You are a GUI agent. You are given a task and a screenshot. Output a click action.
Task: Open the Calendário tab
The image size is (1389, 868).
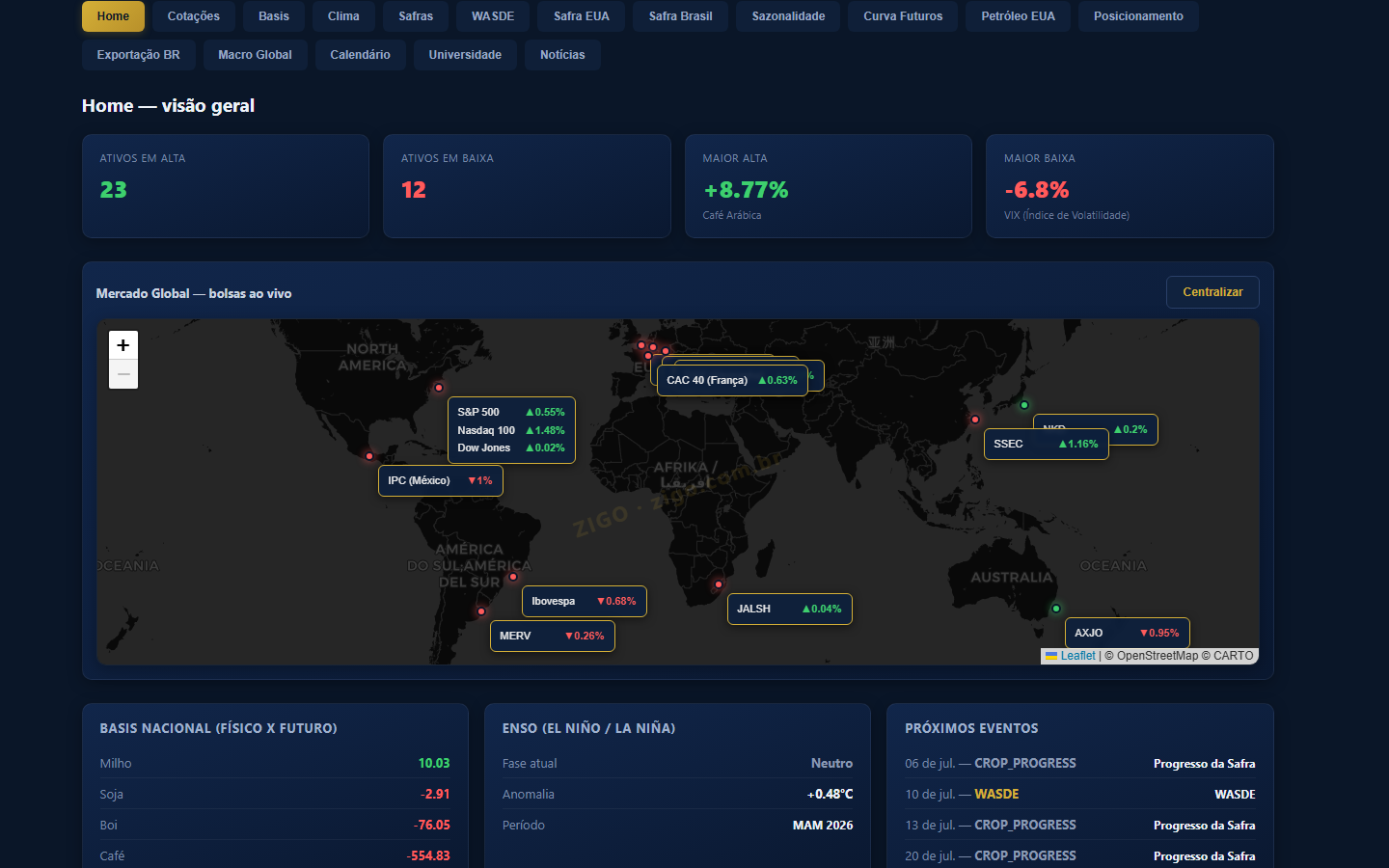click(360, 55)
